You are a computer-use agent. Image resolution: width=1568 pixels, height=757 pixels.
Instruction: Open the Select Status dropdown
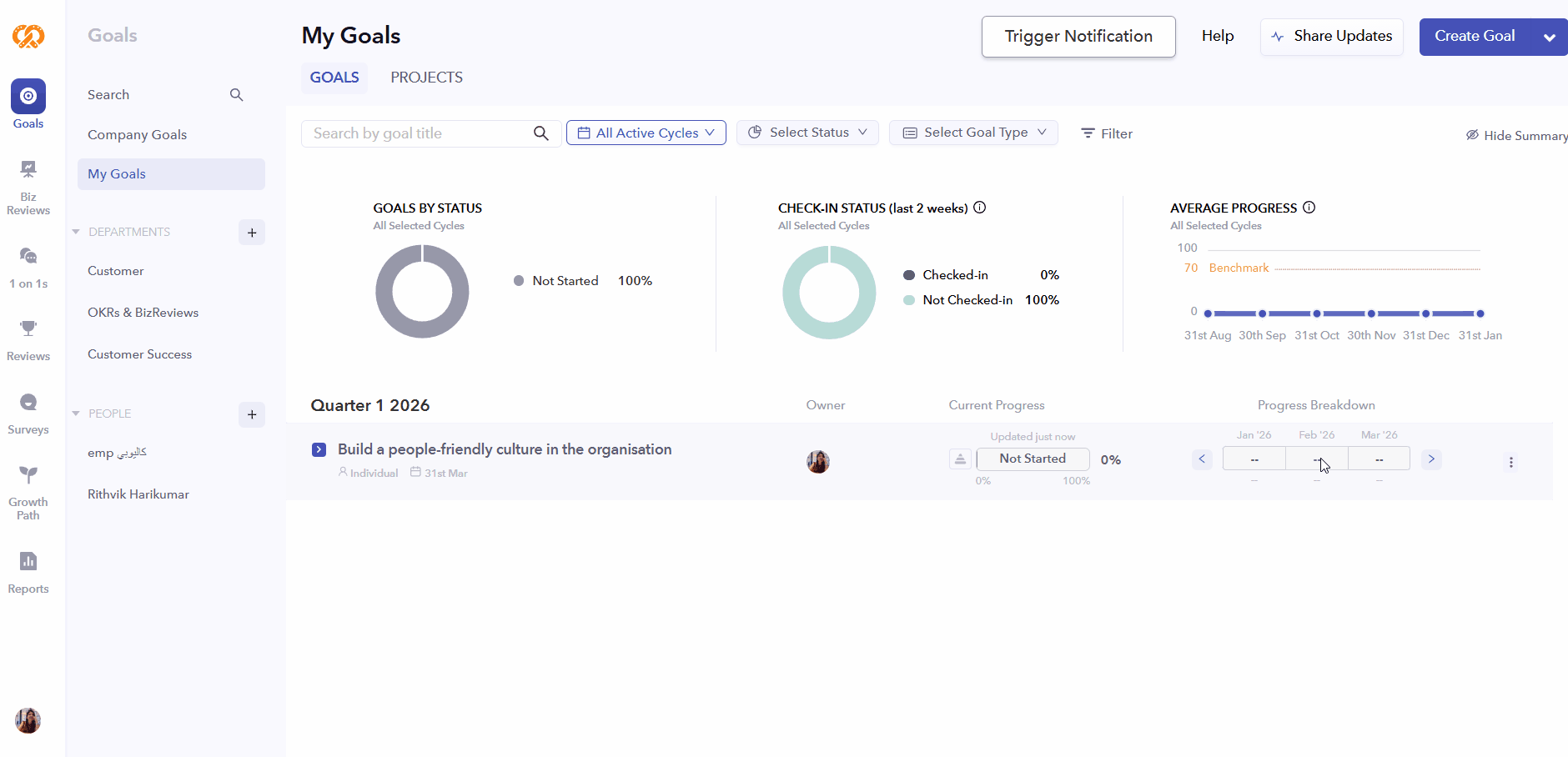(807, 133)
